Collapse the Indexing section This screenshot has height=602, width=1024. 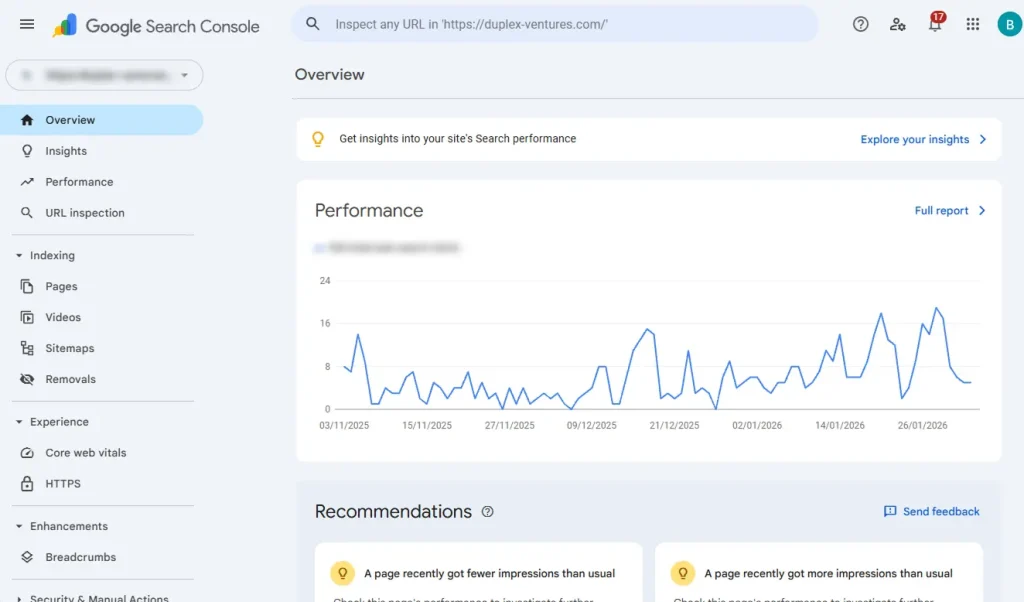(x=21, y=255)
